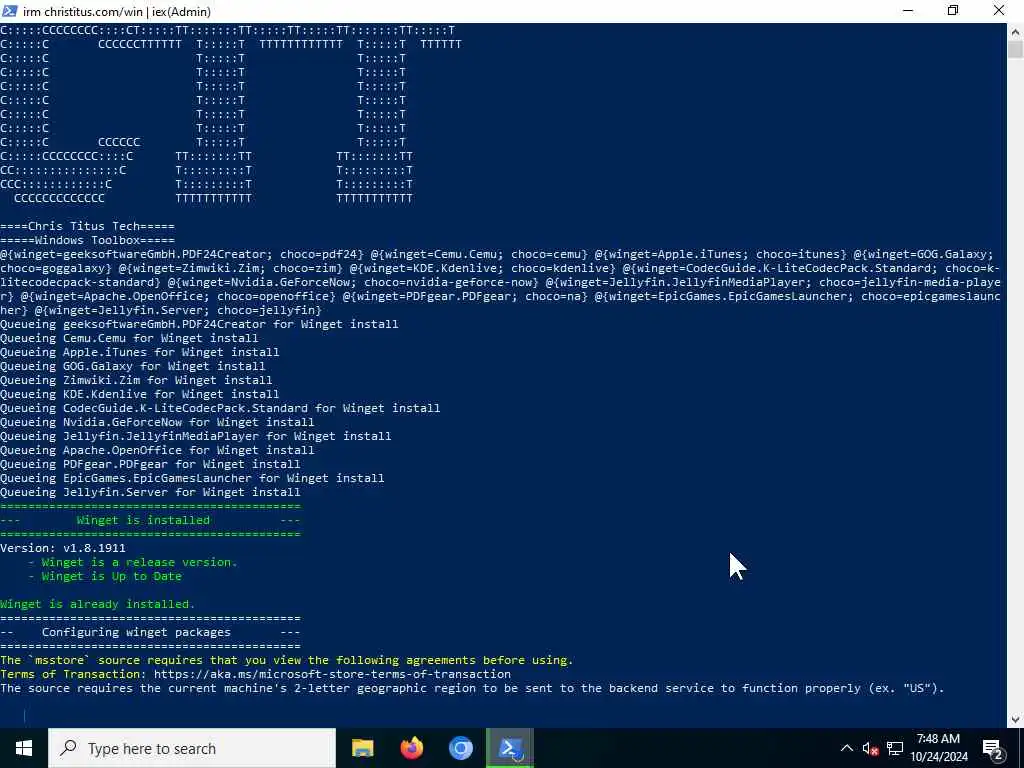The width and height of the screenshot is (1024, 768).
Task: Open the network status tray icon
Action: [x=895, y=748]
